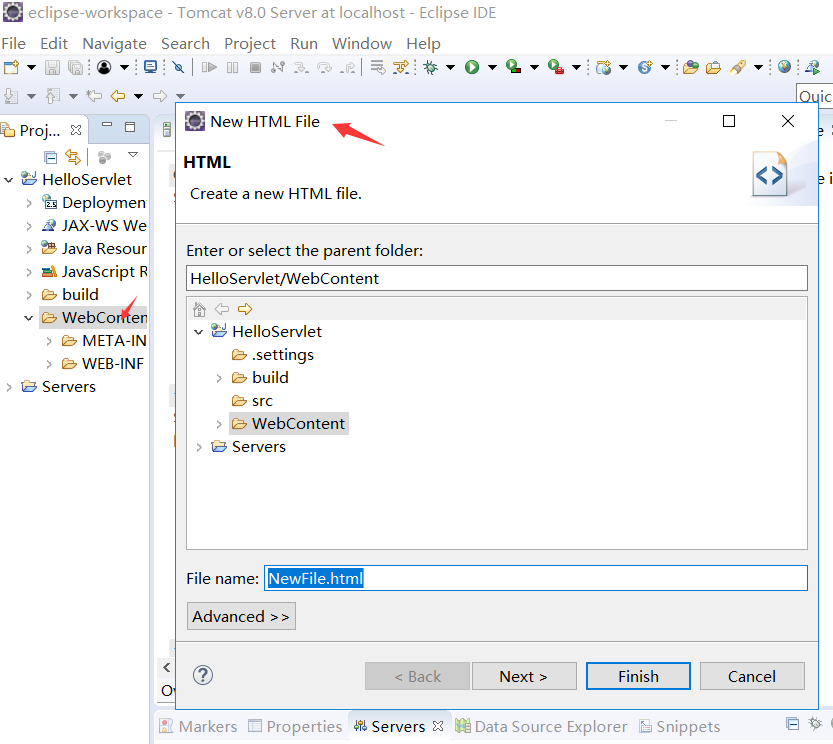833x744 pixels.
Task: Click the Save All icon
Action: [75, 67]
